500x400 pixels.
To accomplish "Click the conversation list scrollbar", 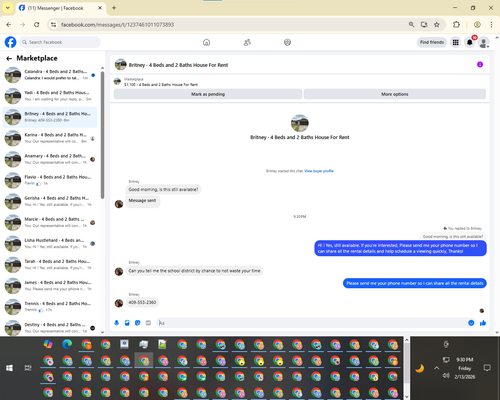I will (x=102, y=135).
